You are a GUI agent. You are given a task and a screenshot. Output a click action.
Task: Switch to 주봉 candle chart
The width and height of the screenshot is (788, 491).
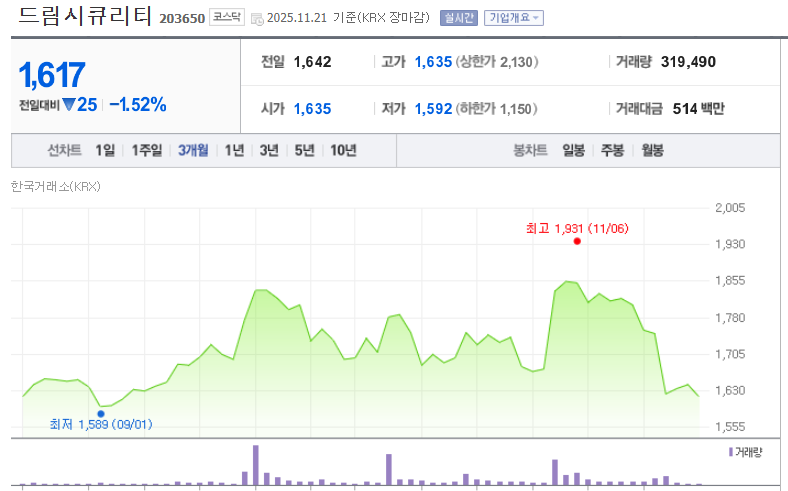click(x=613, y=150)
